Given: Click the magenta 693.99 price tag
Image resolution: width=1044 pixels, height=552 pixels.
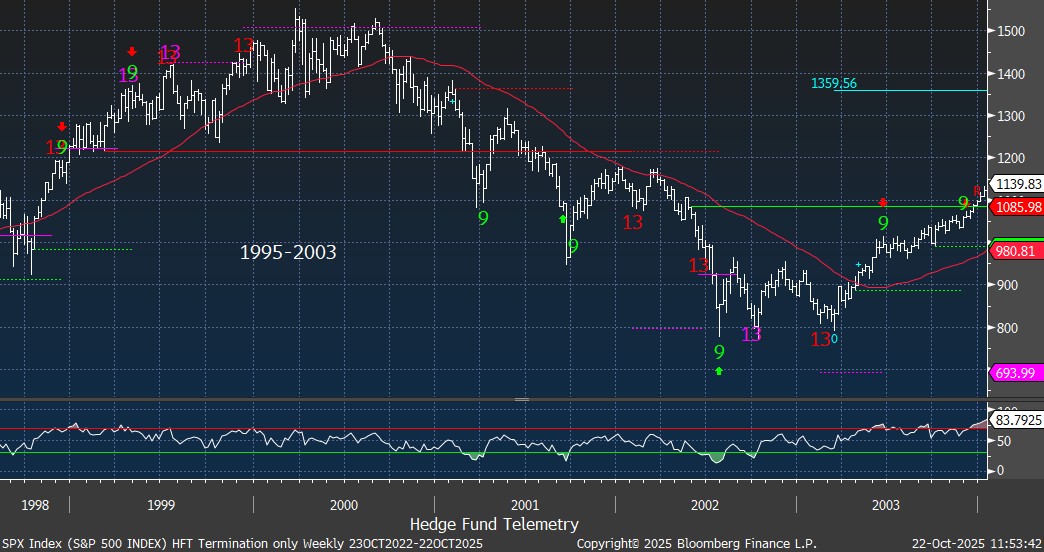Looking at the screenshot, I should point(1017,373).
